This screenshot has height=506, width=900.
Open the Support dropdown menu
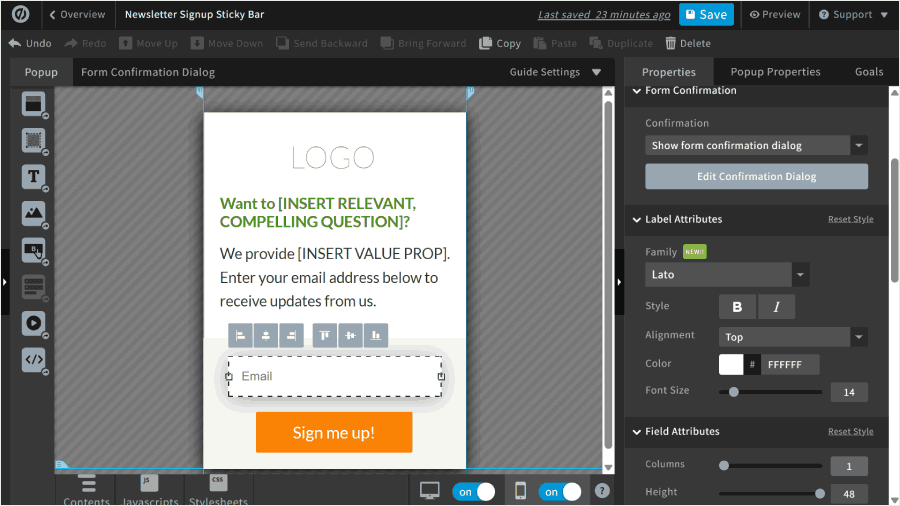pos(853,14)
